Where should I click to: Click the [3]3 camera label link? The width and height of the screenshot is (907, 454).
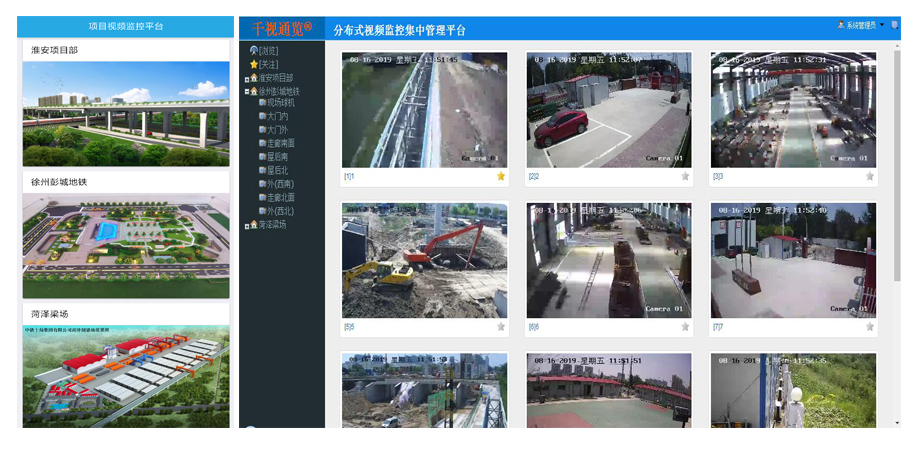point(718,176)
